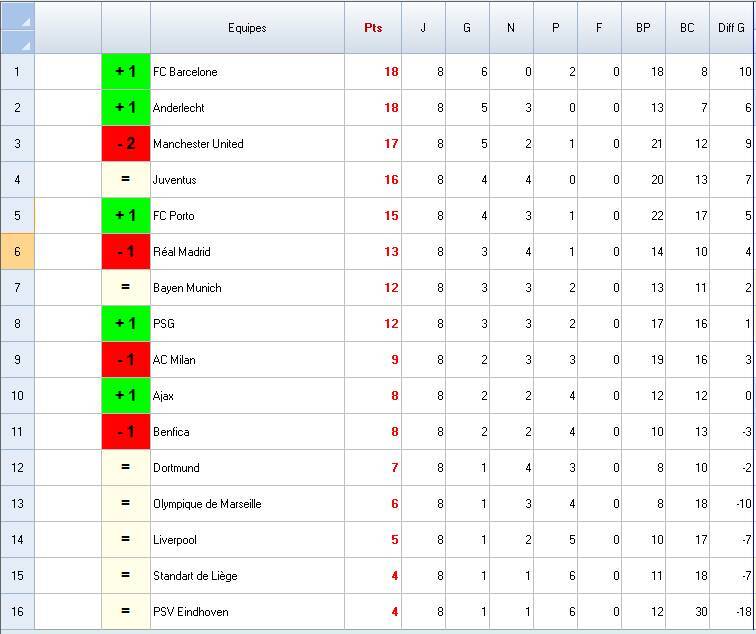Click the Pts value 16 for Juventus
Viewport: 756px width, 634px height.
click(373, 180)
